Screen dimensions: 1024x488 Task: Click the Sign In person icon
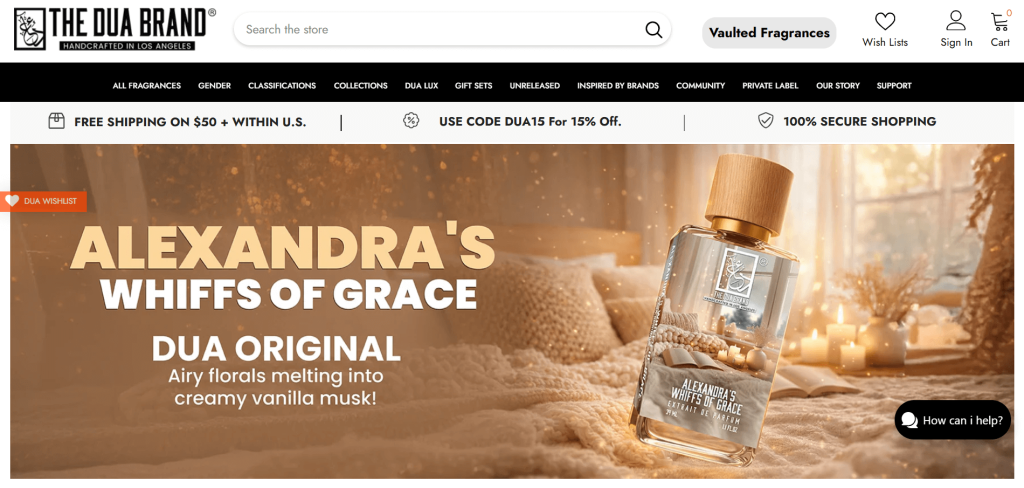click(956, 20)
